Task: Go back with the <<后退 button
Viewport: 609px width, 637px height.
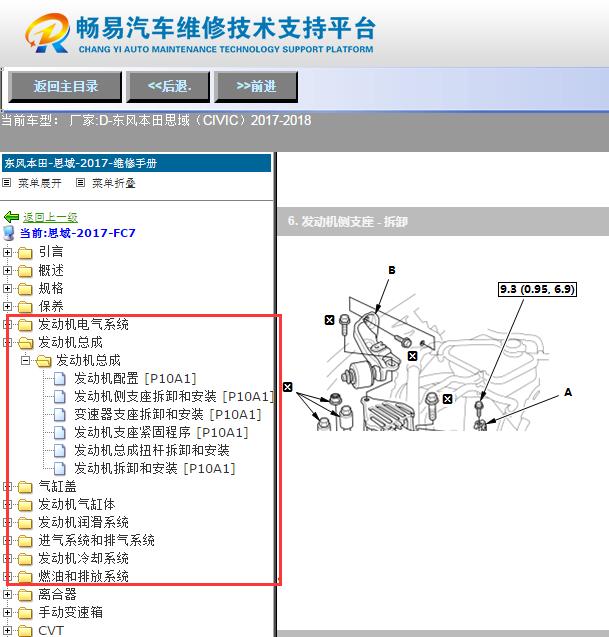Action: click(168, 87)
